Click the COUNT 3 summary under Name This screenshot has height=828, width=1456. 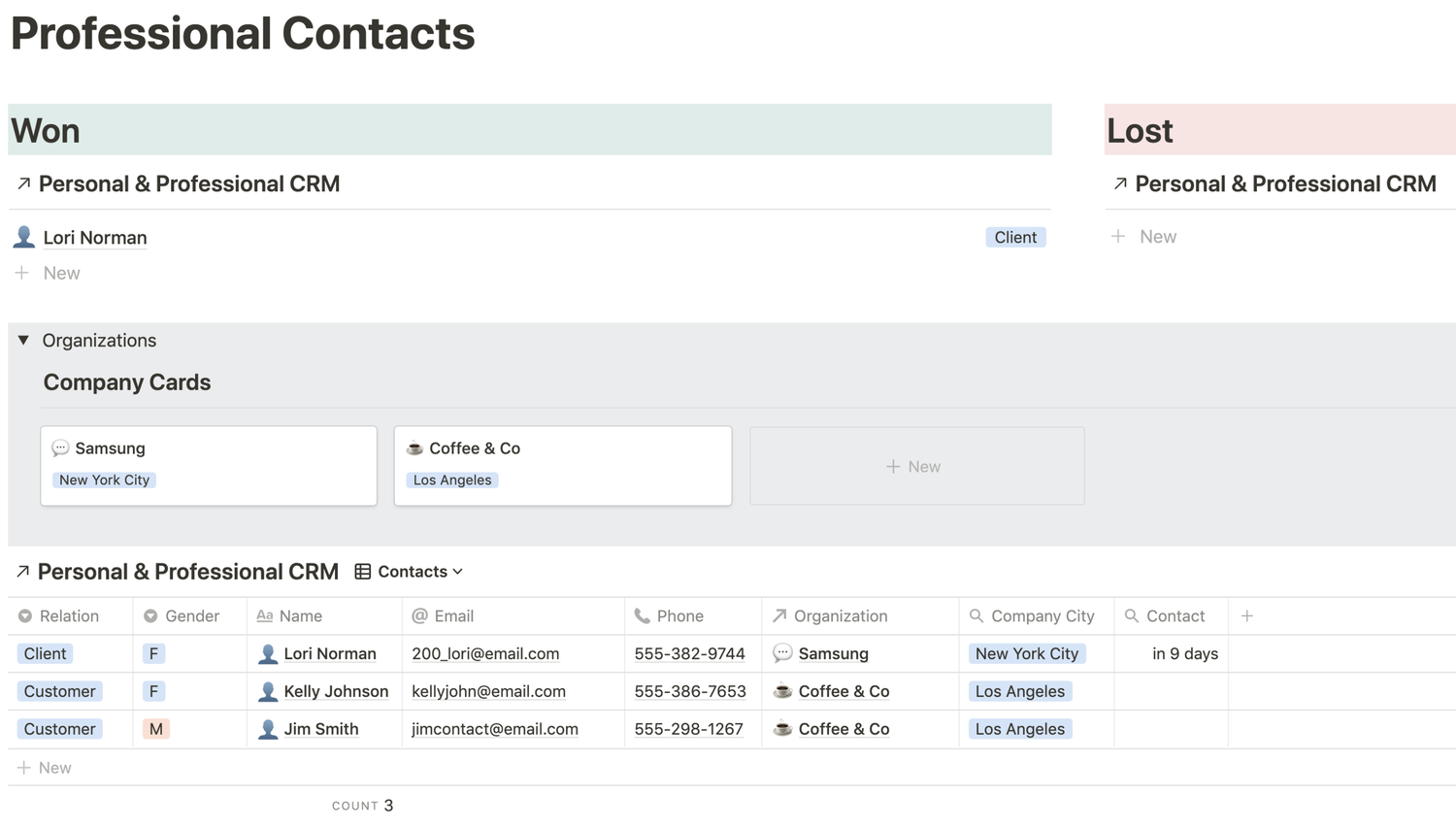tap(363, 806)
